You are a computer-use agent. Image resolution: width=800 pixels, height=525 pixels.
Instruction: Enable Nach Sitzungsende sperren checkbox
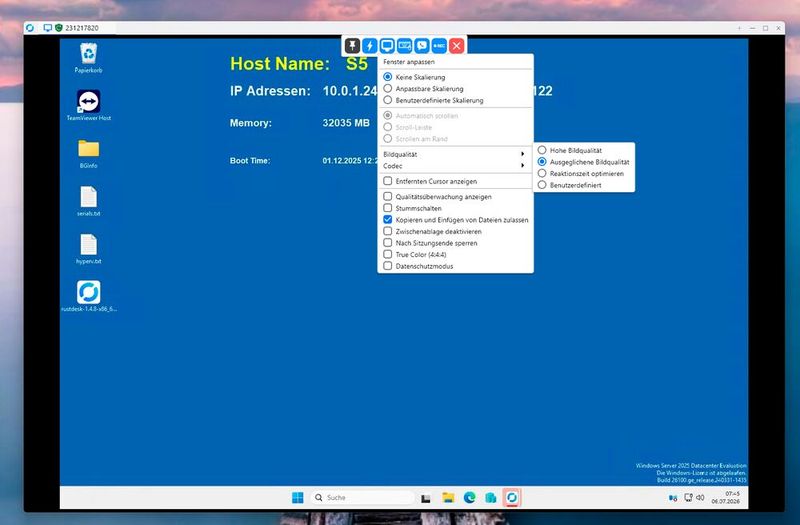click(x=388, y=243)
